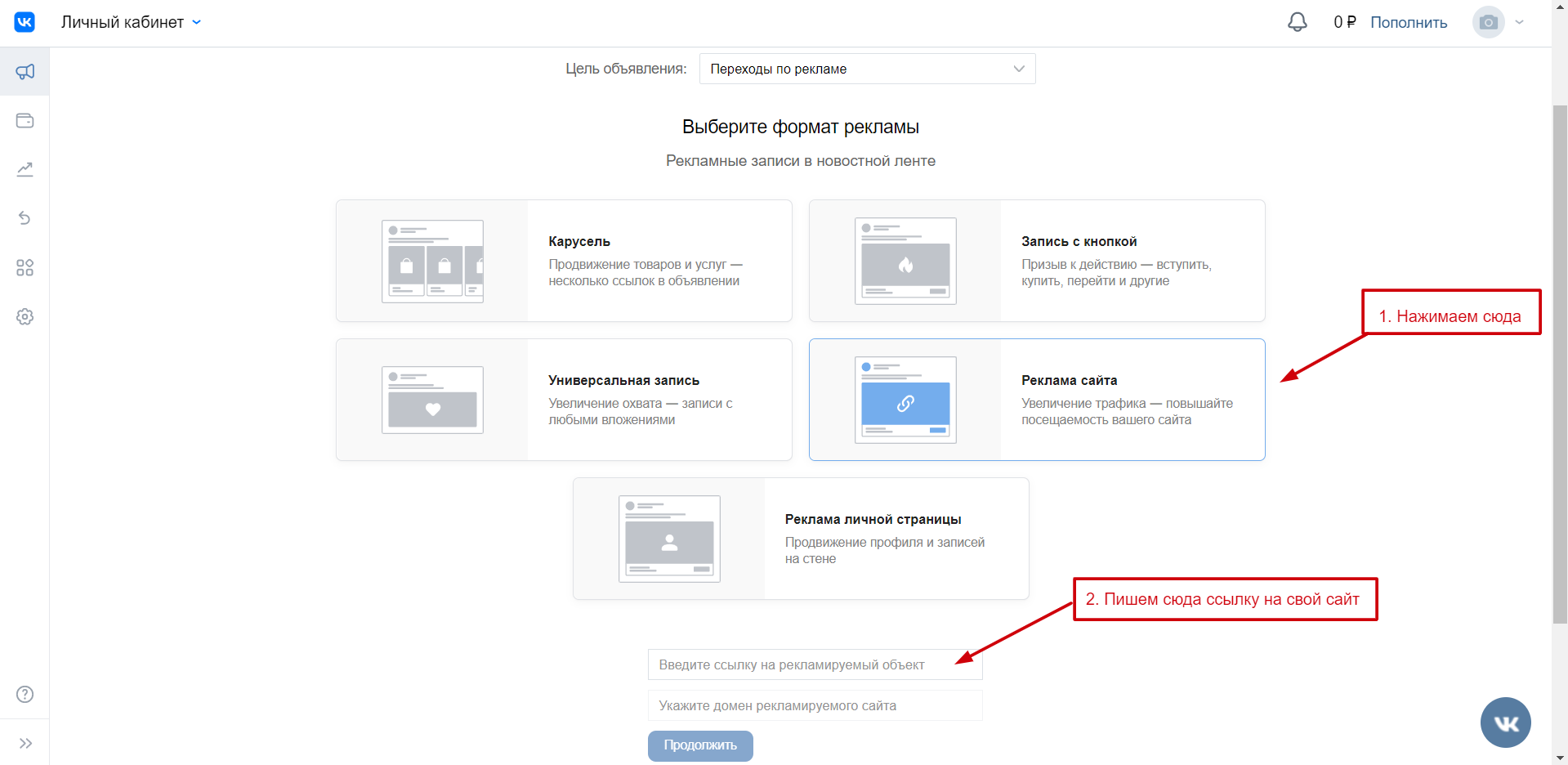1568x765 pixels.
Task: Open the settings gear icon in sidebar
Action: pos(25,316)
